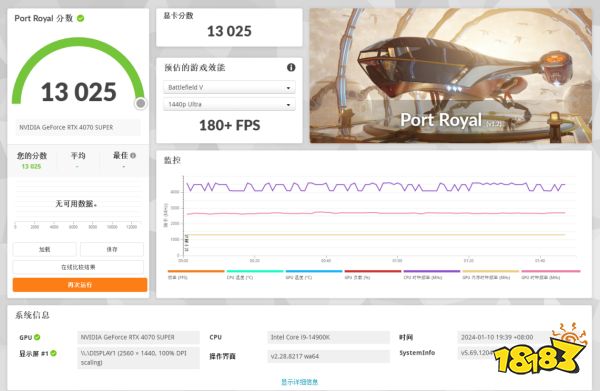Click the green check icon next to GPU

pos(37,337)
